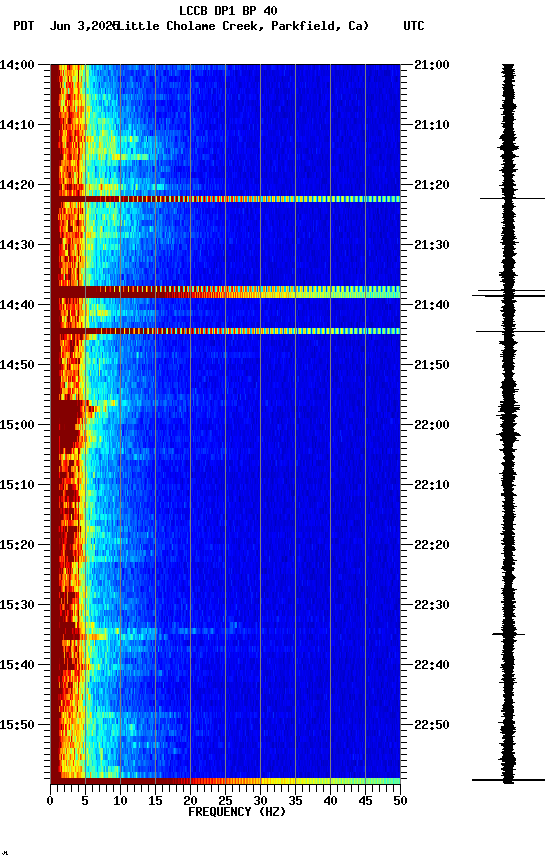This screenshot has height=864, width=552.
Task: Click the 40 Hz frequency axis label
Action: coord(330,801)
